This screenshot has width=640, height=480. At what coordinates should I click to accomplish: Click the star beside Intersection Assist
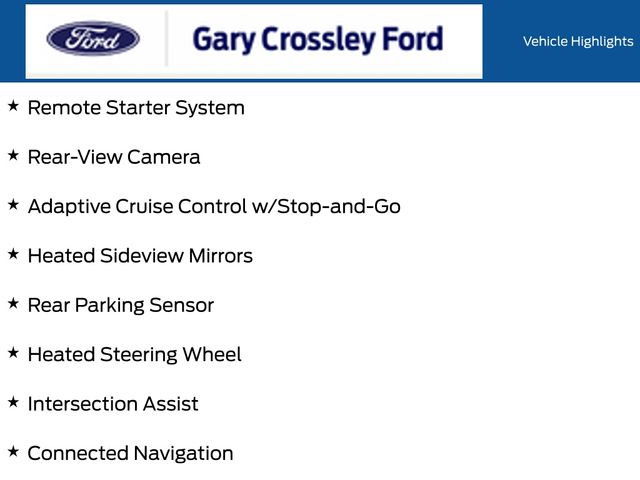(13, 402)
